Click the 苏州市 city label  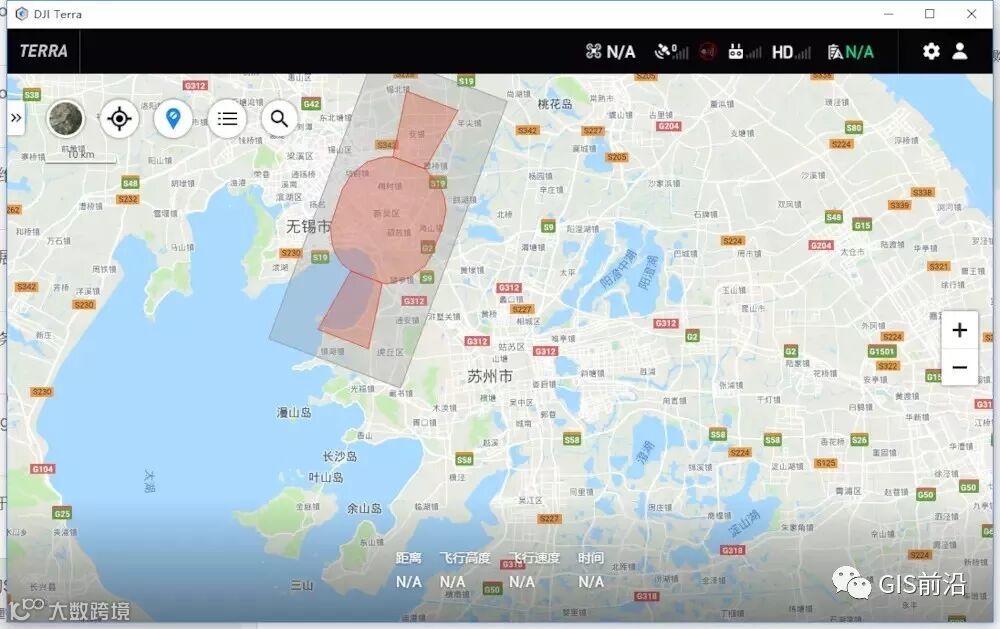490,376
